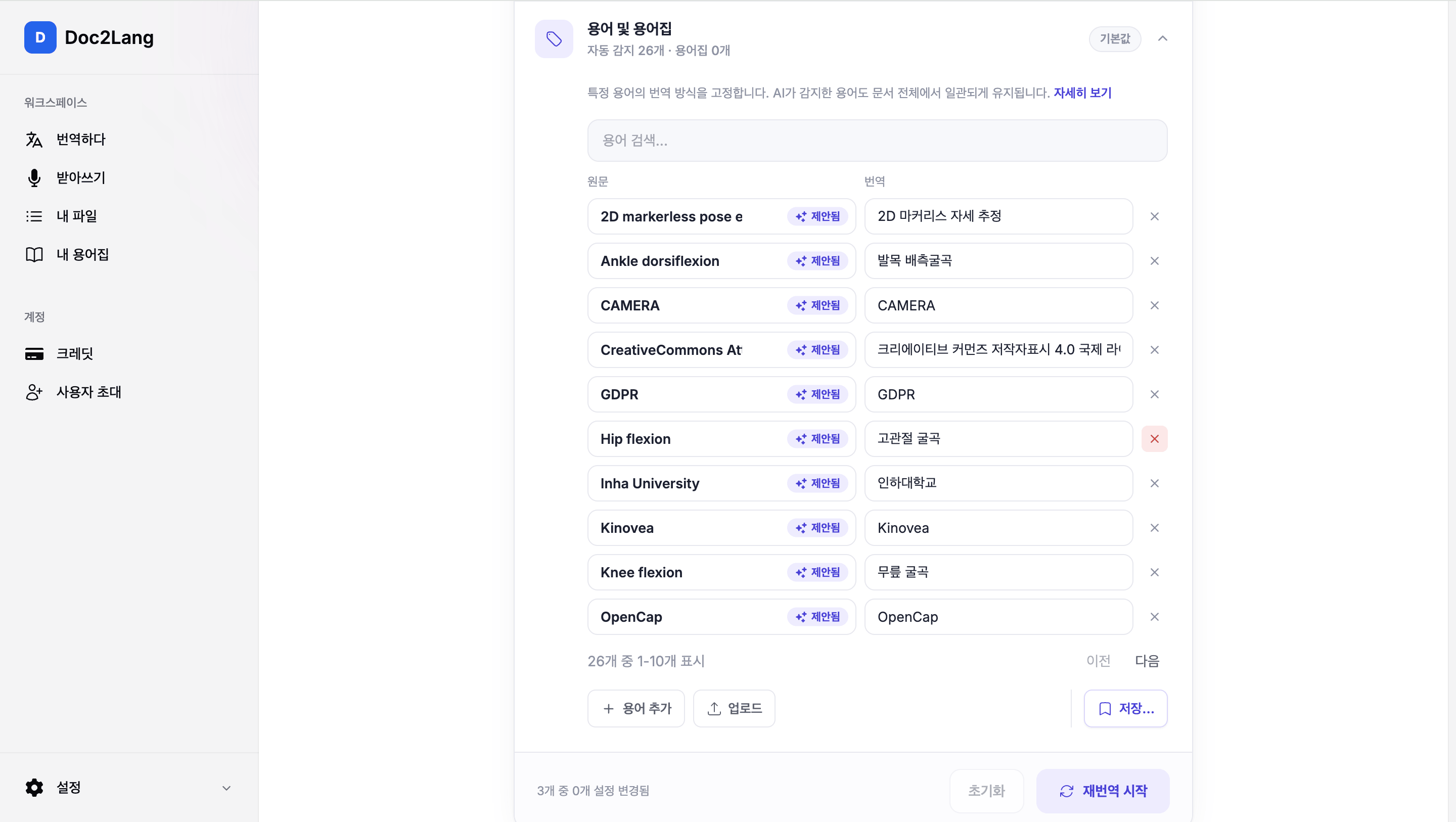This screenshot has width=1456, height=822.
Task: Click 제안됨 badge on GDPR row
Action: tap(817, 394)
